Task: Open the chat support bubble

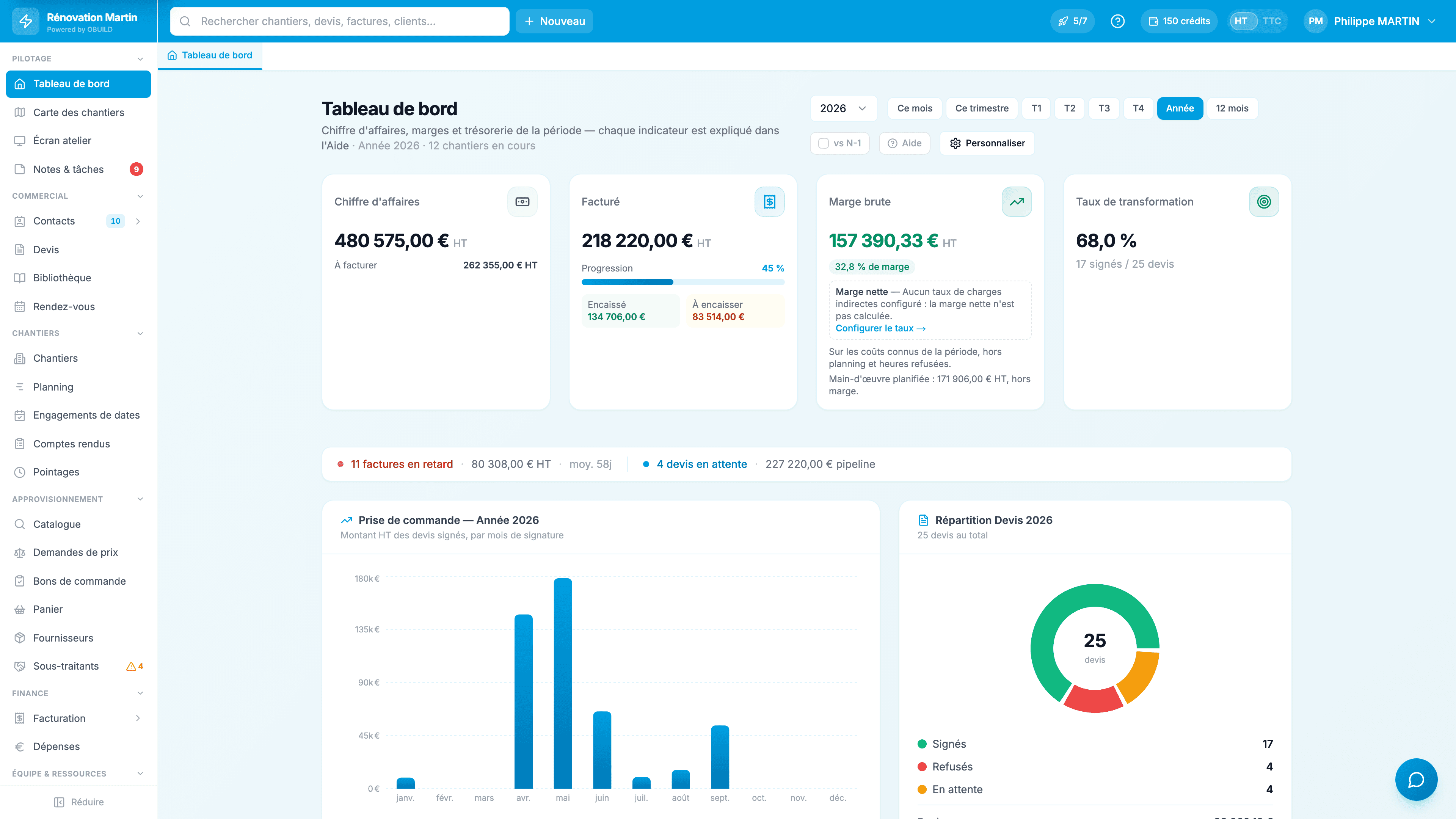Action: [x=1416, y=780]
